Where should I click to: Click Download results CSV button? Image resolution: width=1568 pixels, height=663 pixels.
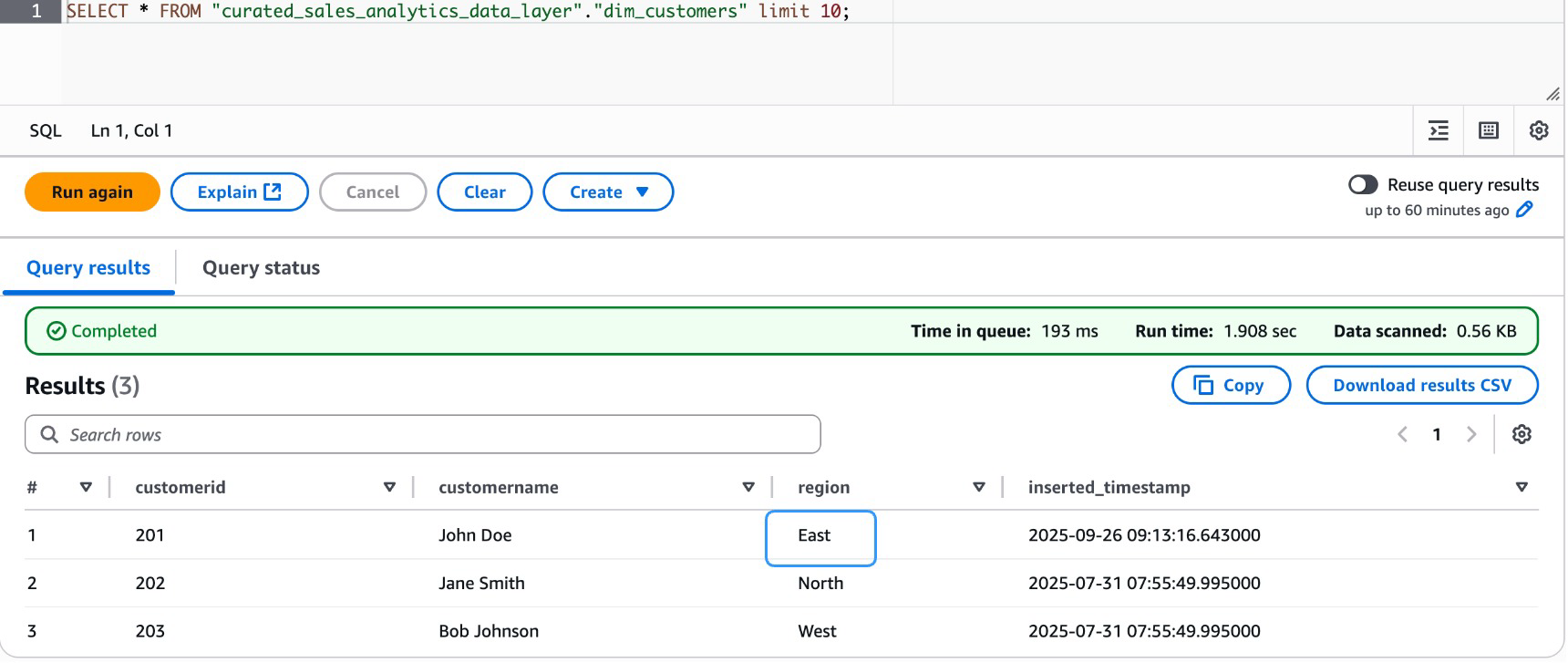[1421, 385]
